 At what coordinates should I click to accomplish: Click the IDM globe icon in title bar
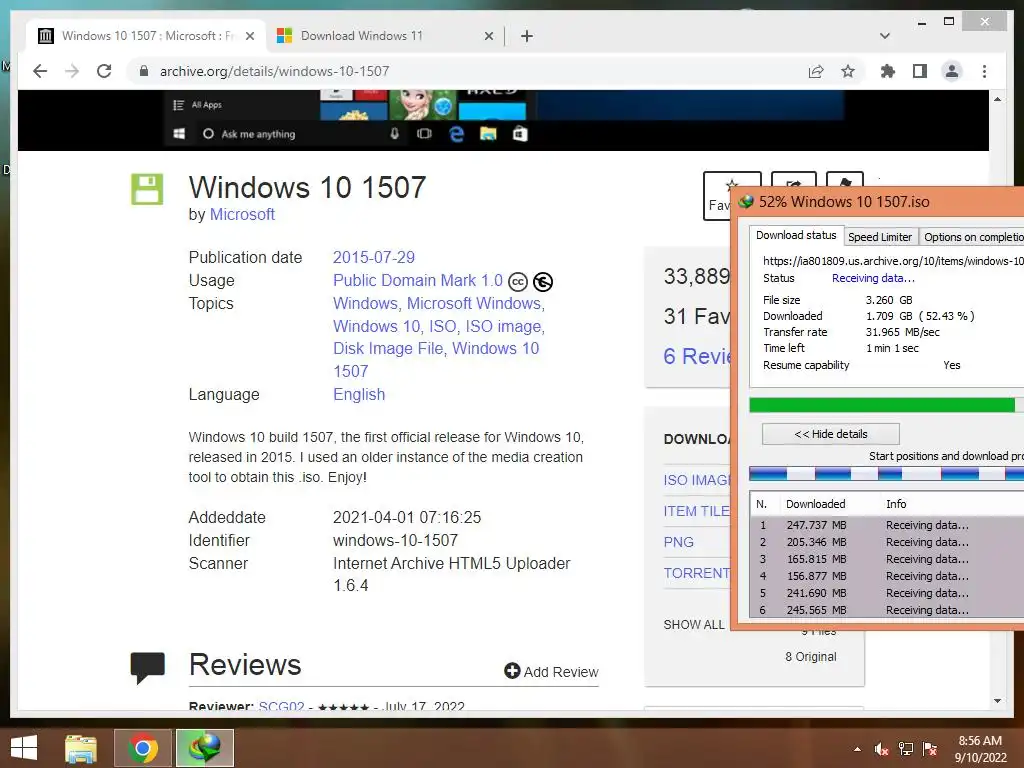[x=746, y=202]
